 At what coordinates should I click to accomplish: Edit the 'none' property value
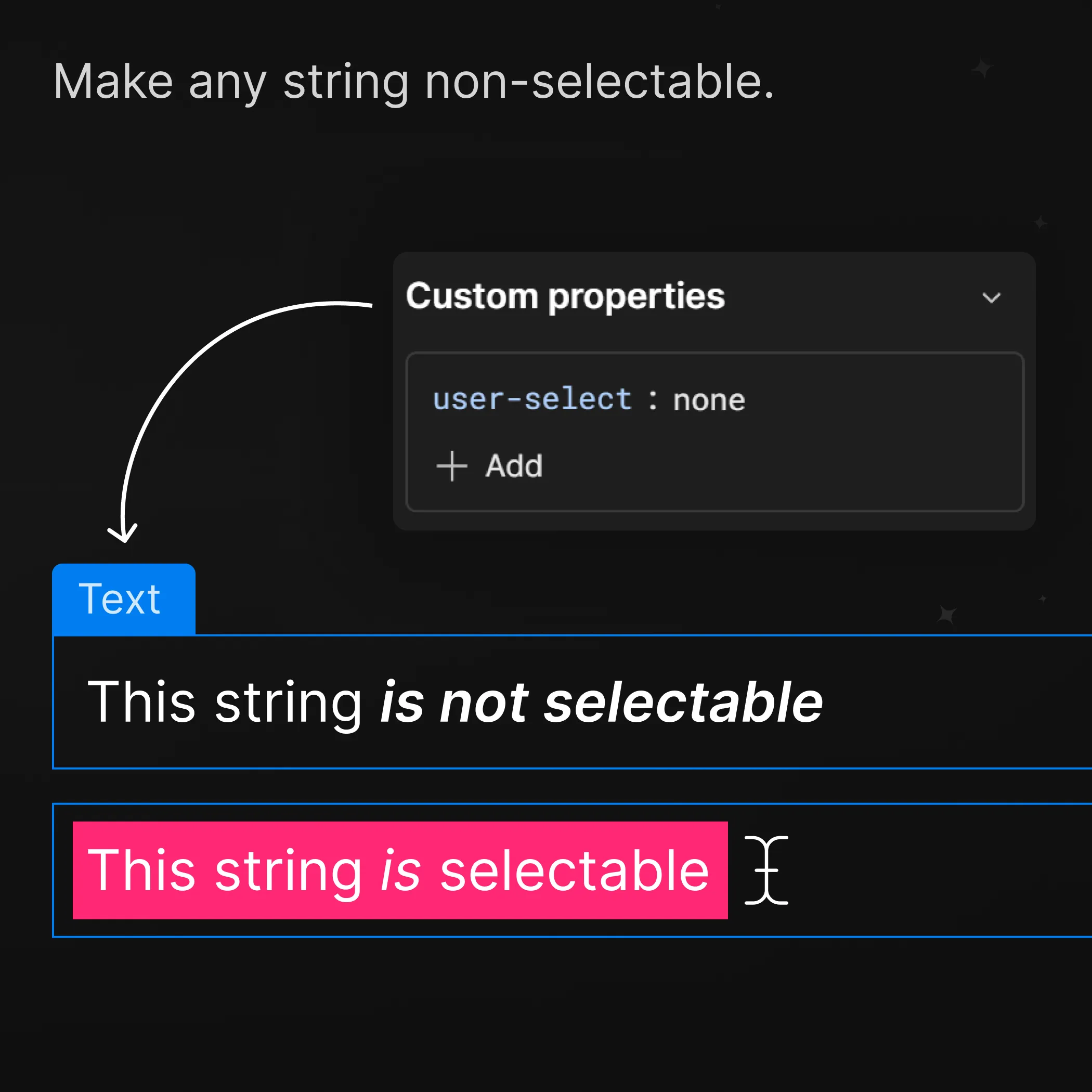click(709, 400)
